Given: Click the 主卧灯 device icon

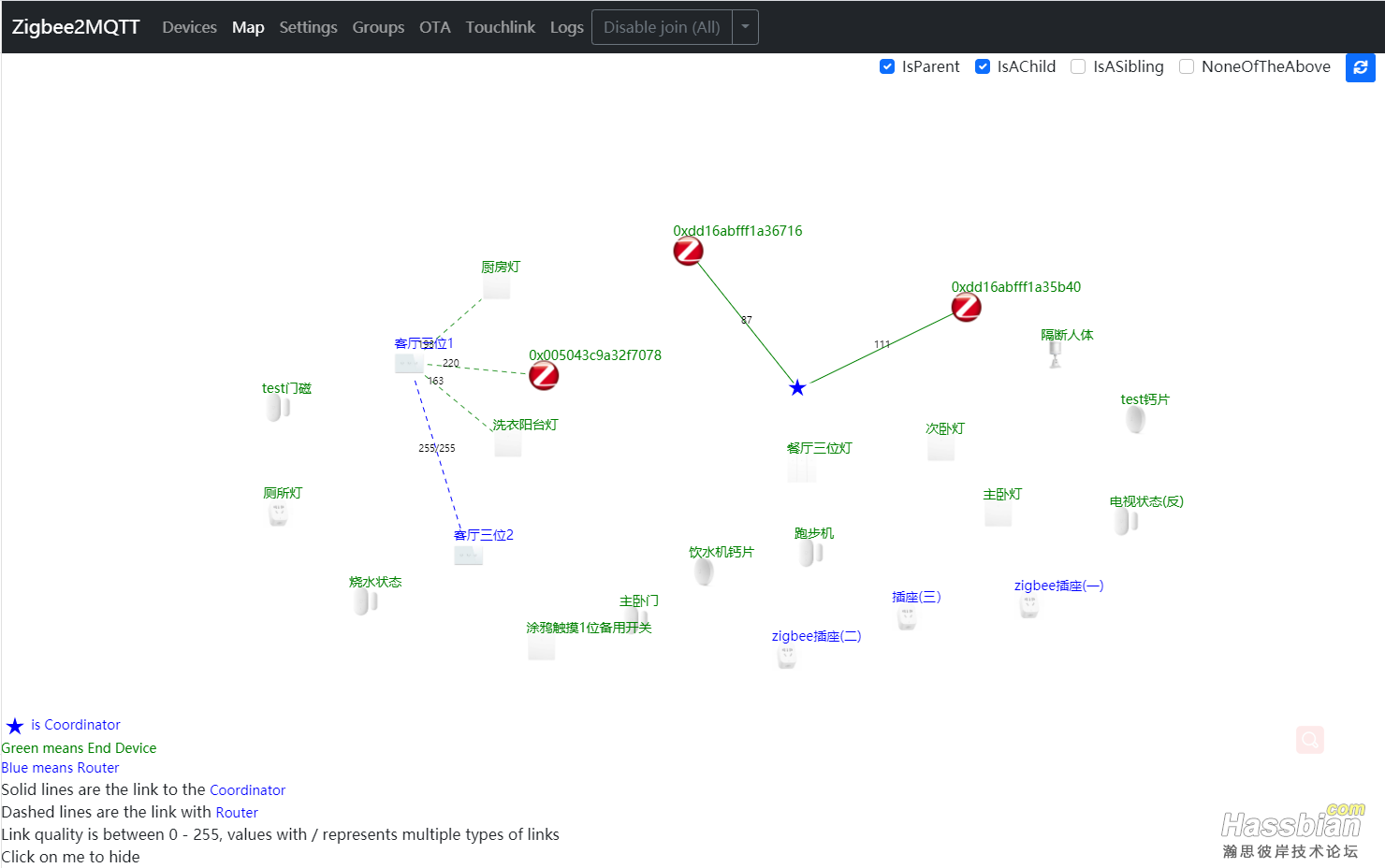Looking at the screenshot, I should pyautogui.click(x=999, y=514).
